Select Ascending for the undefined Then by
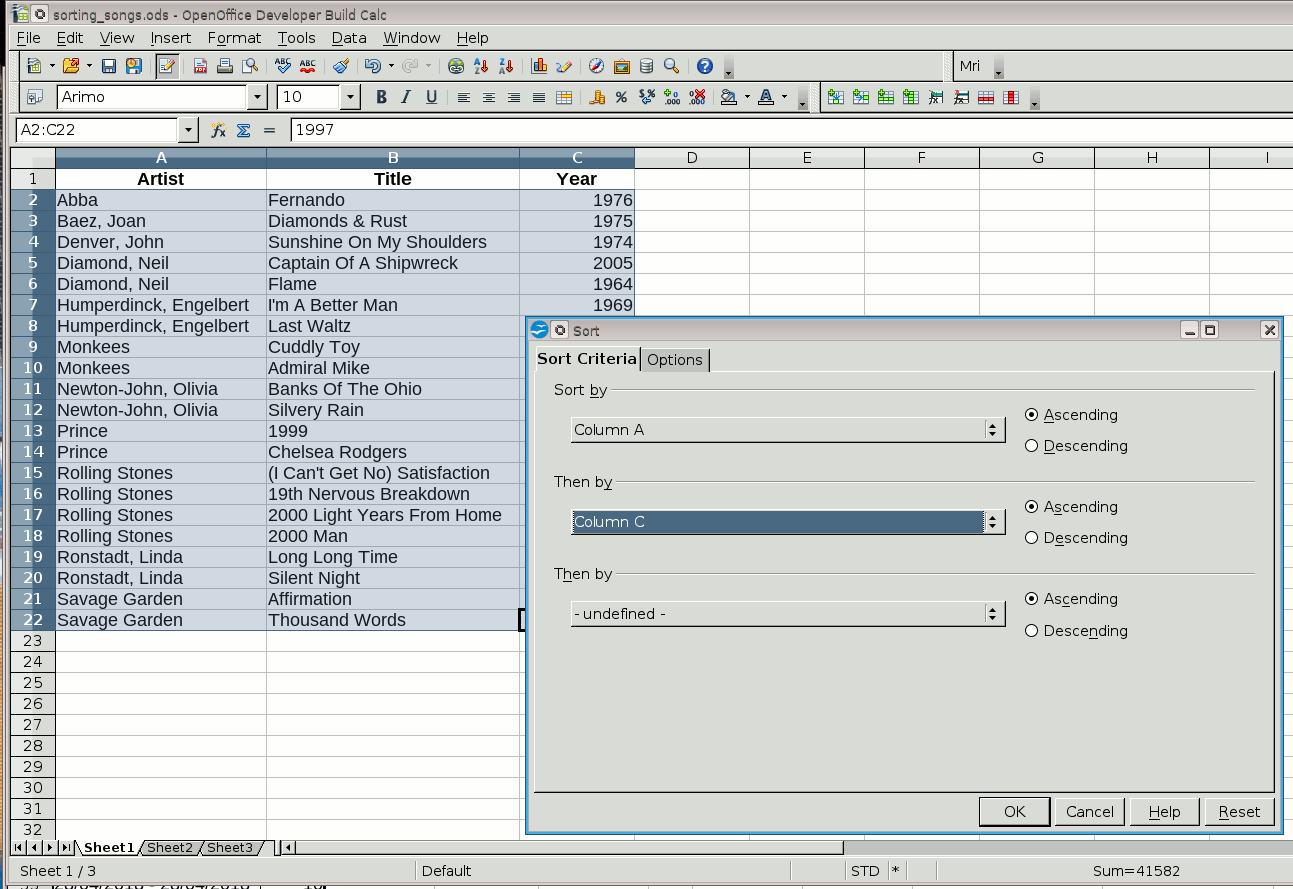Image resolution: width=1293 pixels, height=889 pixels. (1032, 599)
